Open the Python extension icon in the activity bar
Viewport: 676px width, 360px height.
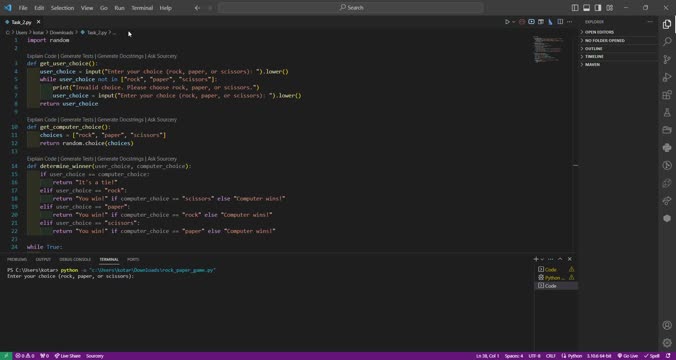pyautogui.click(x=667, y=148)
